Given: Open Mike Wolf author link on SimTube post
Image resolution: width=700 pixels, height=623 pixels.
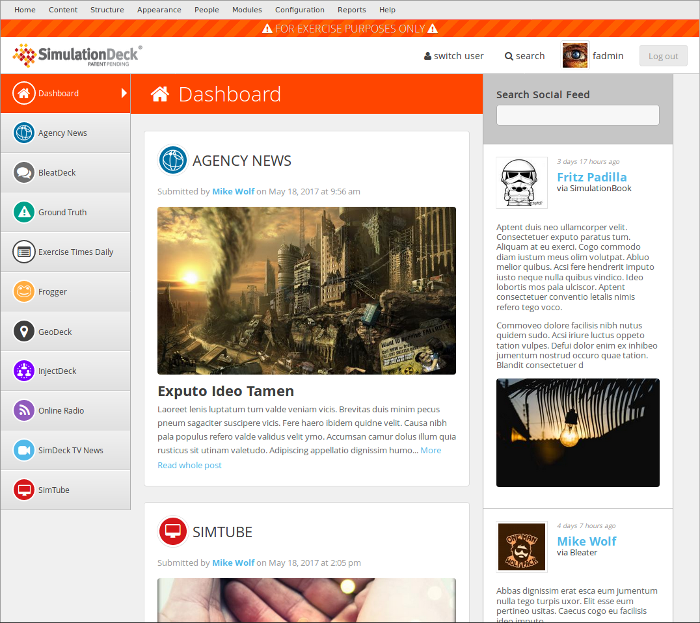Looking at the screenshot, I should 233,563.
